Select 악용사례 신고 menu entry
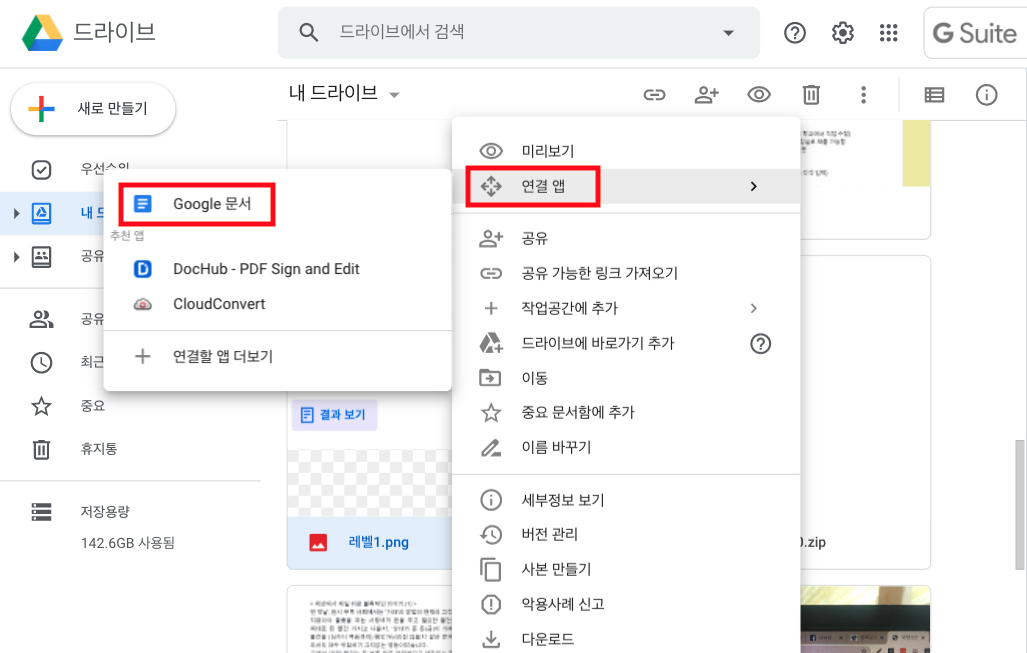Screen dimensions: 1027x653 point(626,604)
